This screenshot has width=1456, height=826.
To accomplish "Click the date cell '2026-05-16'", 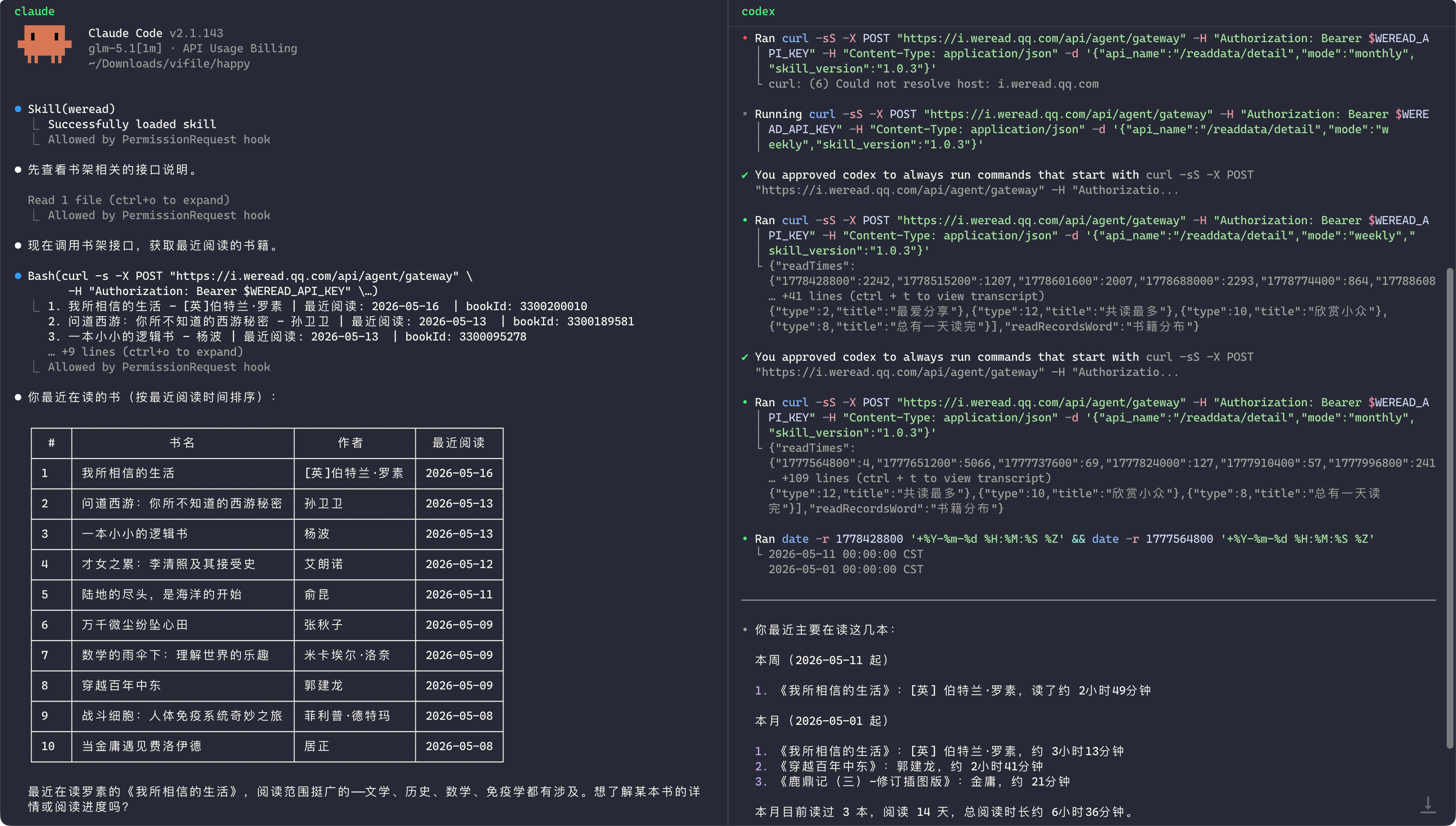I will click(459, 473).
